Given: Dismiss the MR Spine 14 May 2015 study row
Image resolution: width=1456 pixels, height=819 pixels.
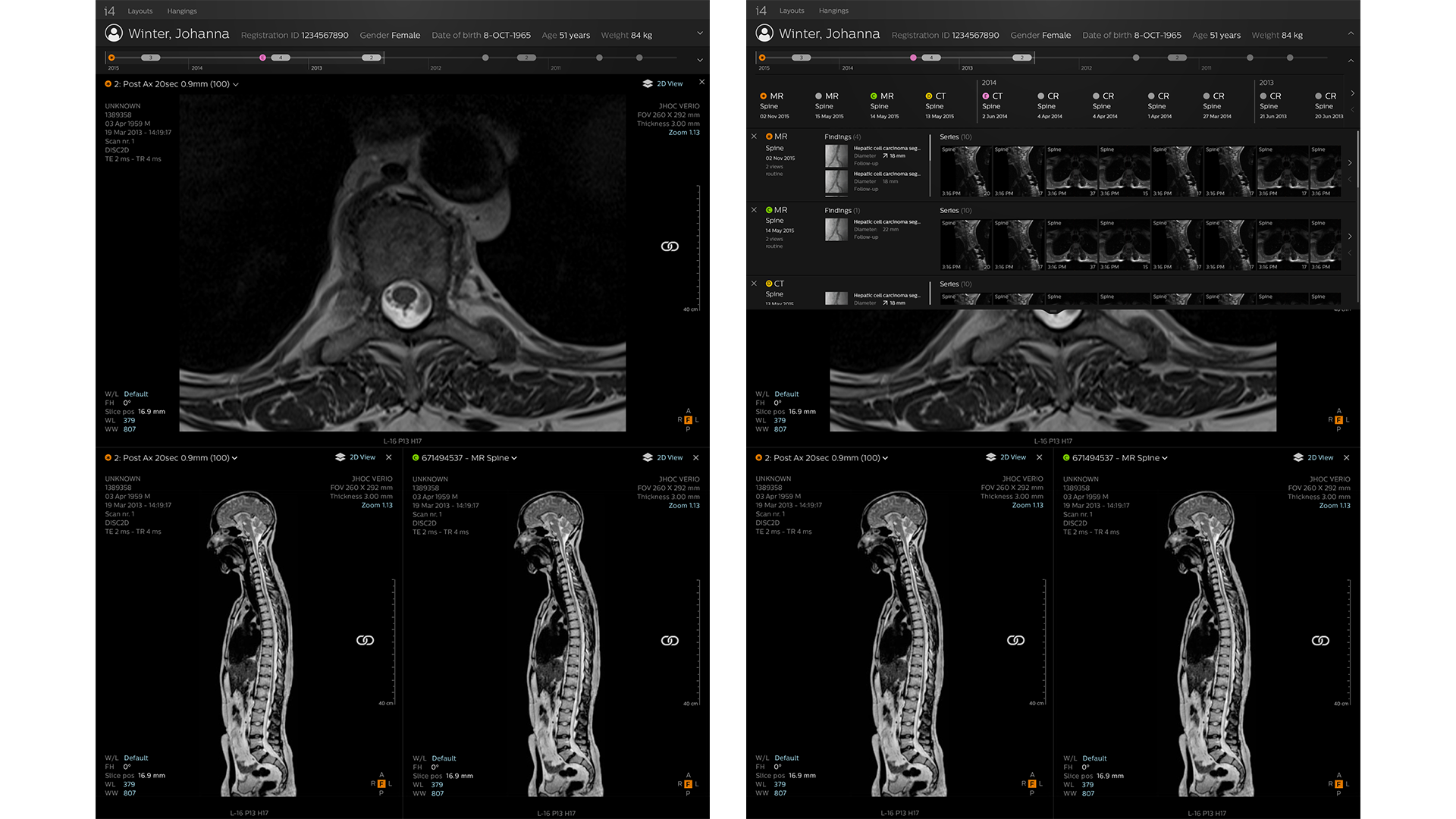Looking at the screenshot, I should [x=754, y=210].
